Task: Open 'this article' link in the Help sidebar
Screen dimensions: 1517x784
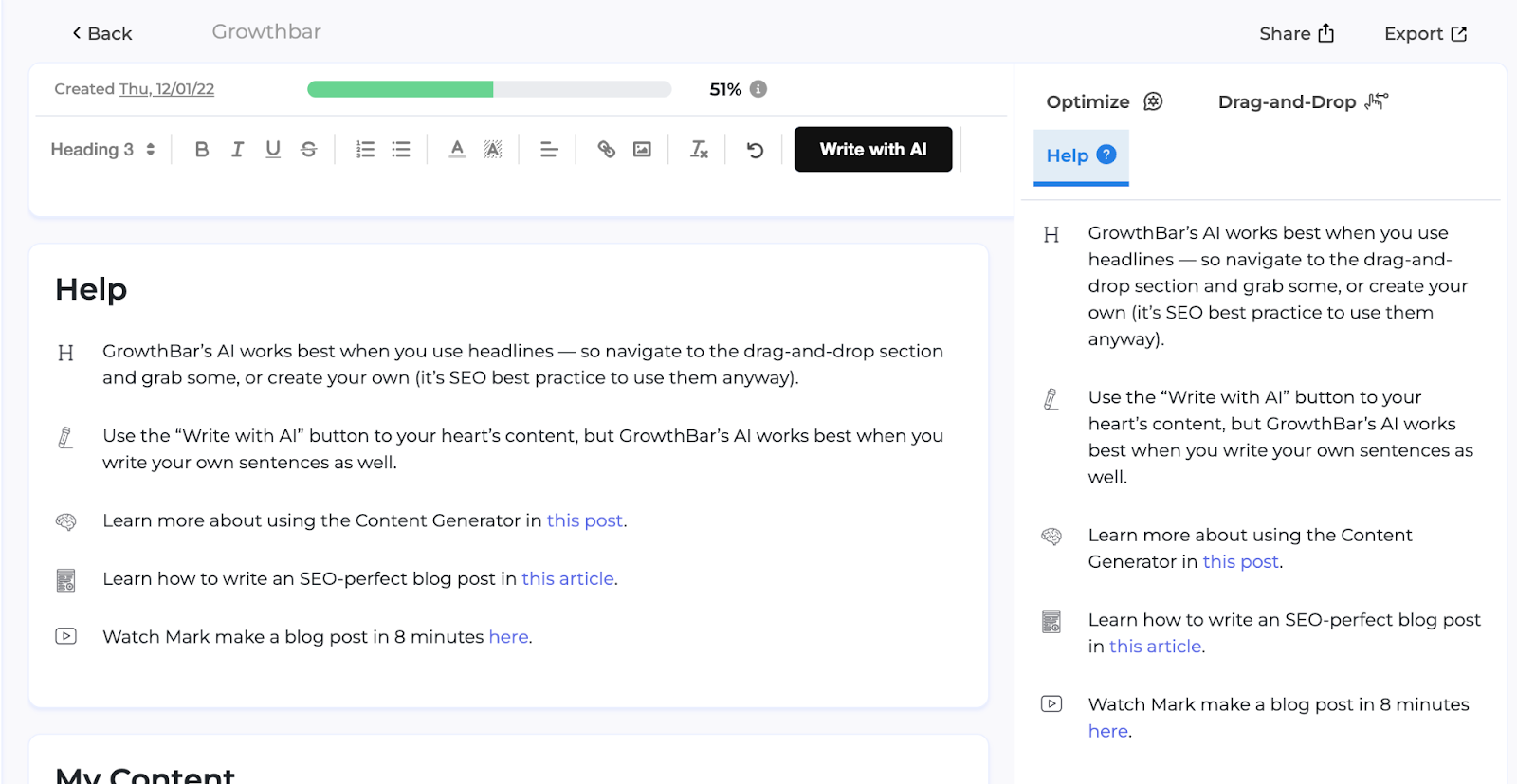Action: pos(1156,647)
